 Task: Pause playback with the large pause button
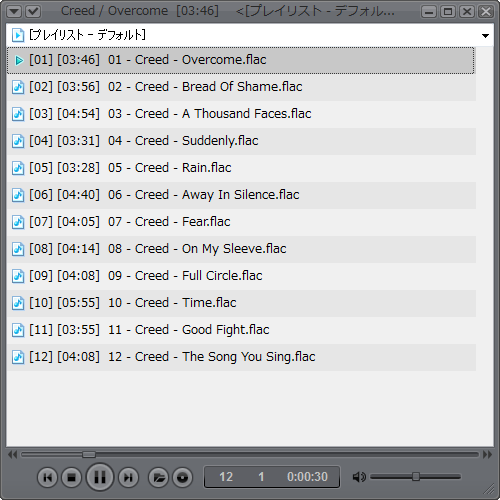(100, 477)
